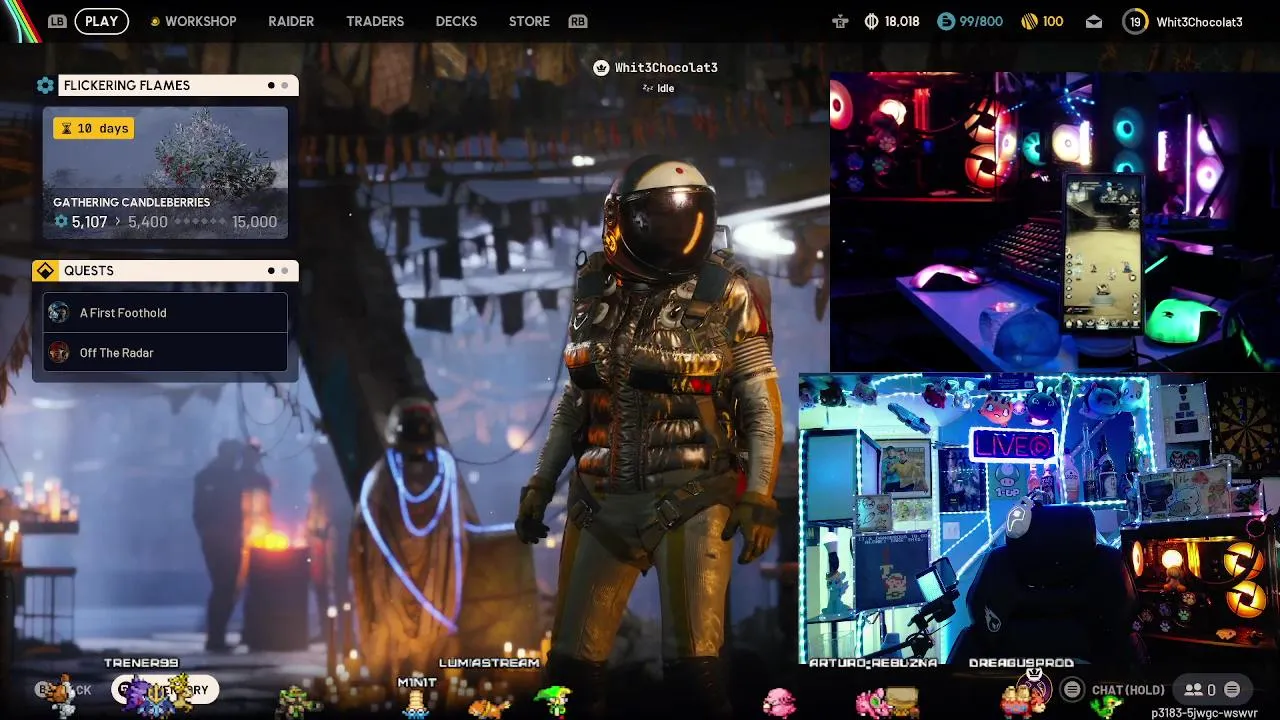Click the Quests diamond icon
This screenshot has height=720, width=1280.
[45, 271]
